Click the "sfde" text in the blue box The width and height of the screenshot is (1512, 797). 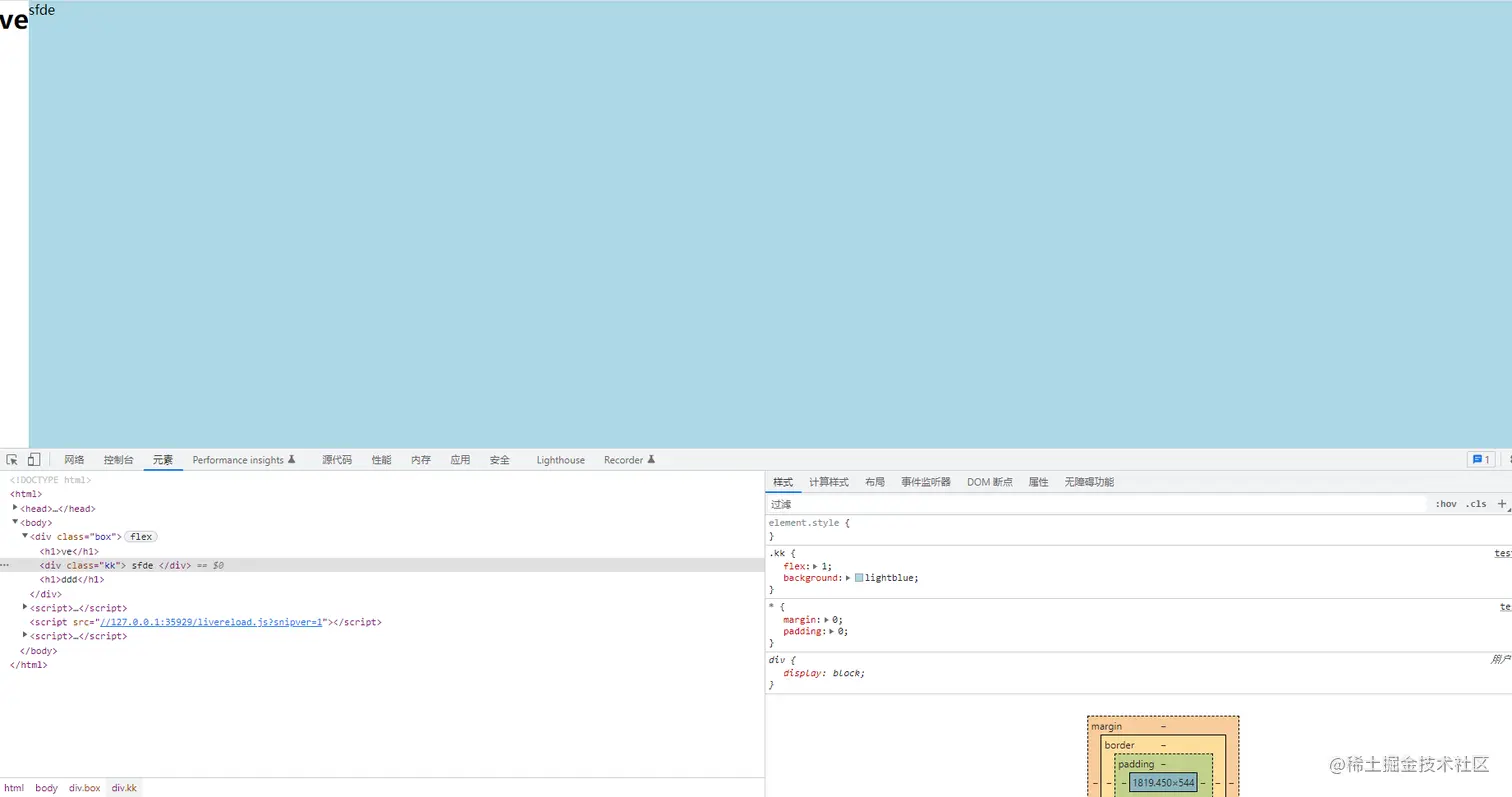pyautogui.click(x=42, y=10)
